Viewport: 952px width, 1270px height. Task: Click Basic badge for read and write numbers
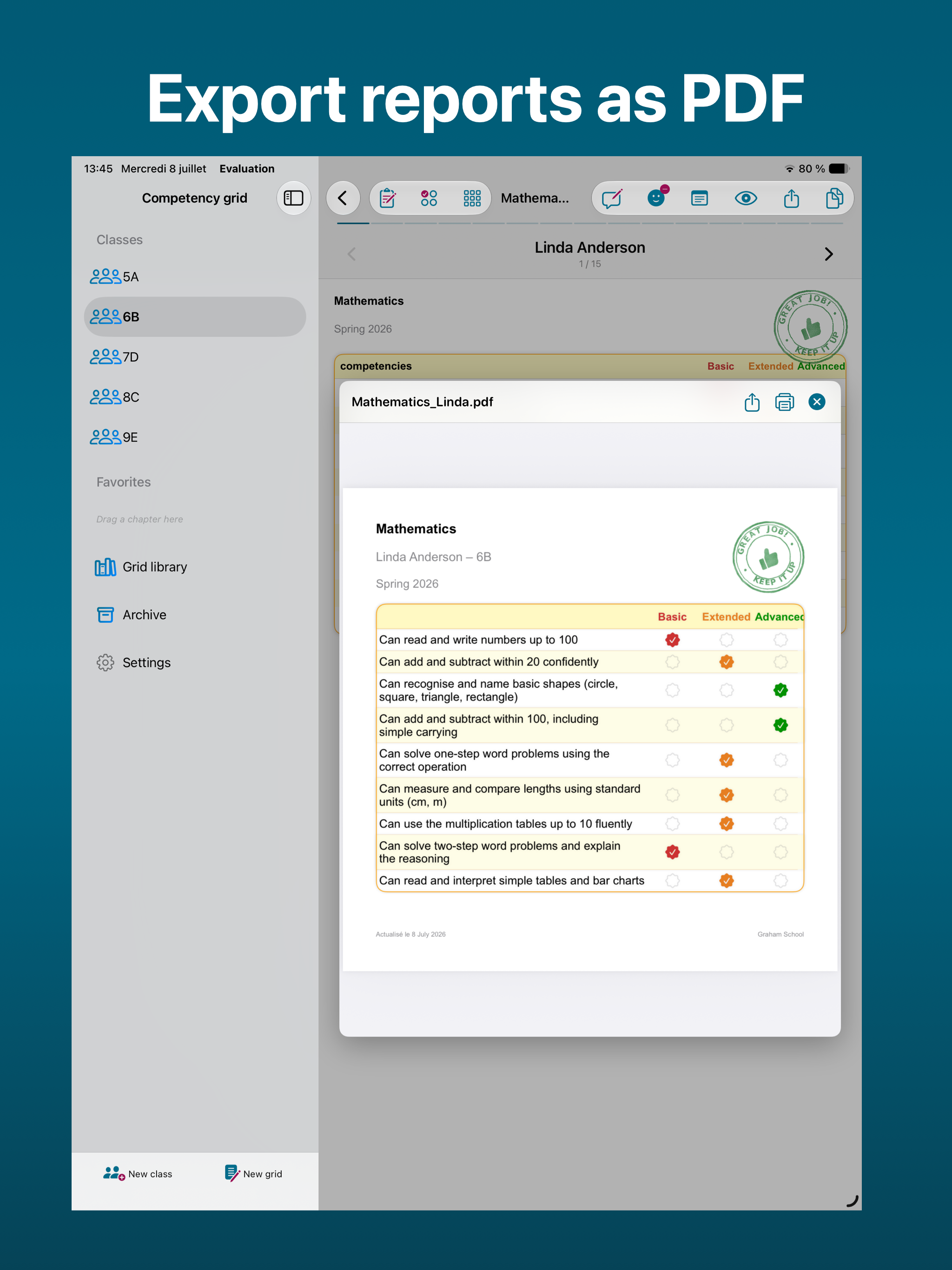point(672,640)
